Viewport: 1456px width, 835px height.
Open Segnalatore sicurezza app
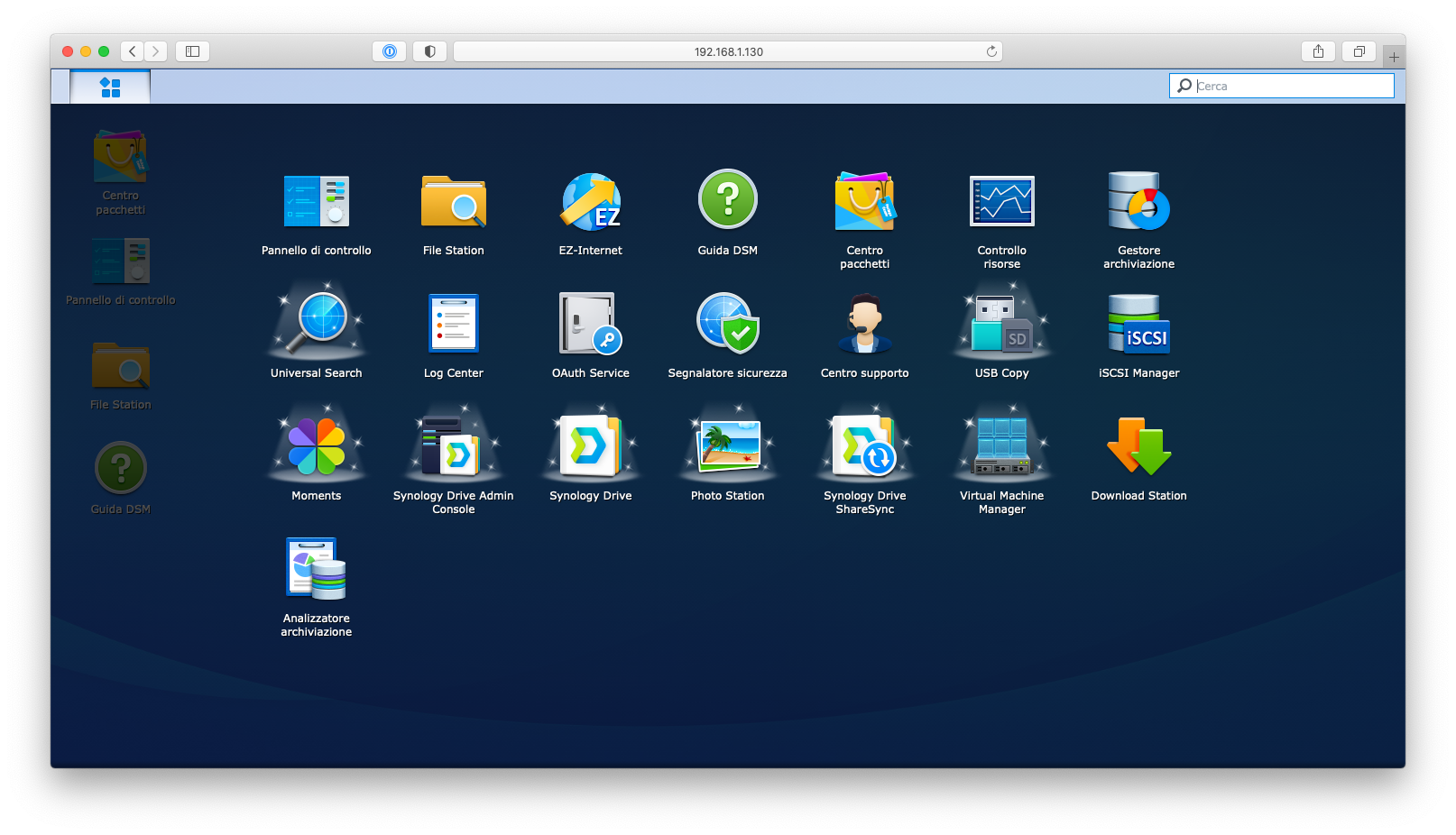pyautogui.click(x=727, y=325)
